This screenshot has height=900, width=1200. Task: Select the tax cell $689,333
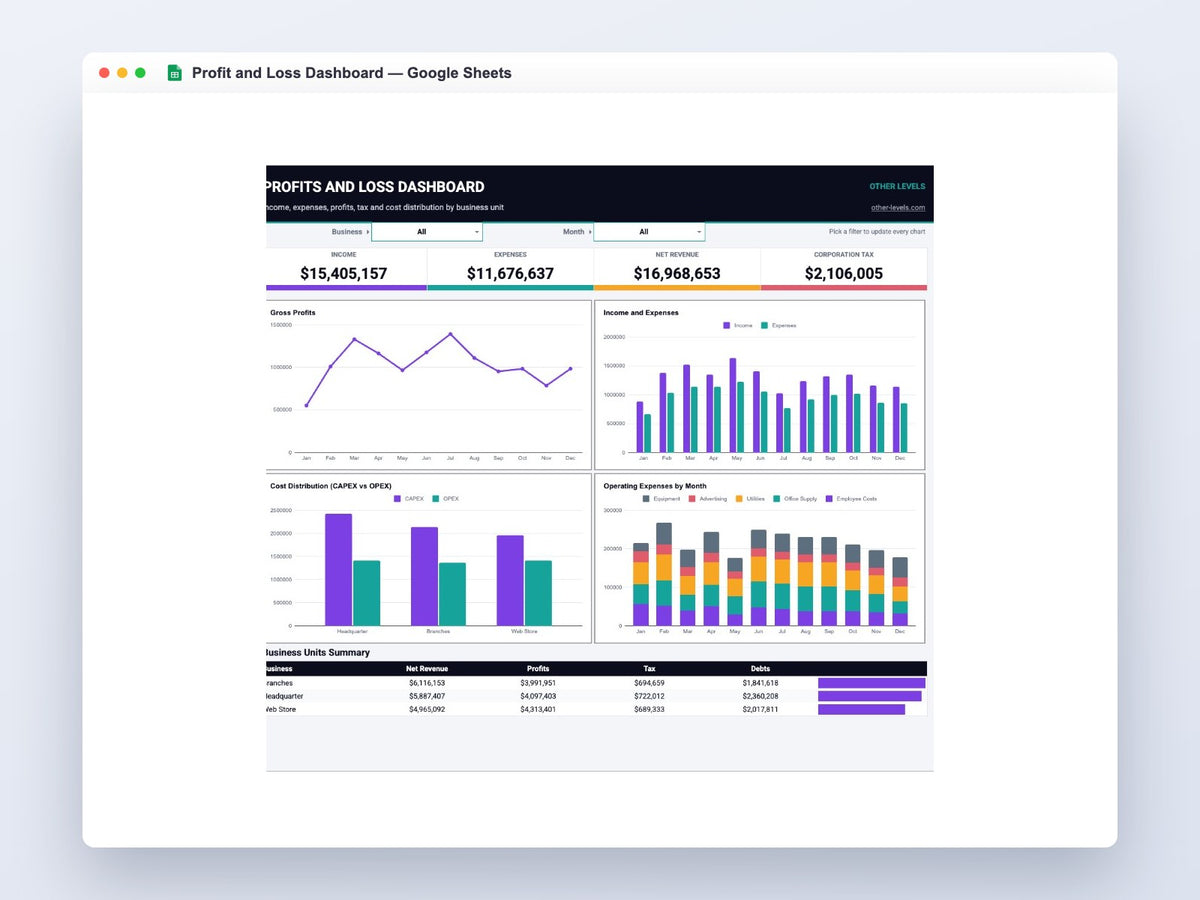pos(649,709)
